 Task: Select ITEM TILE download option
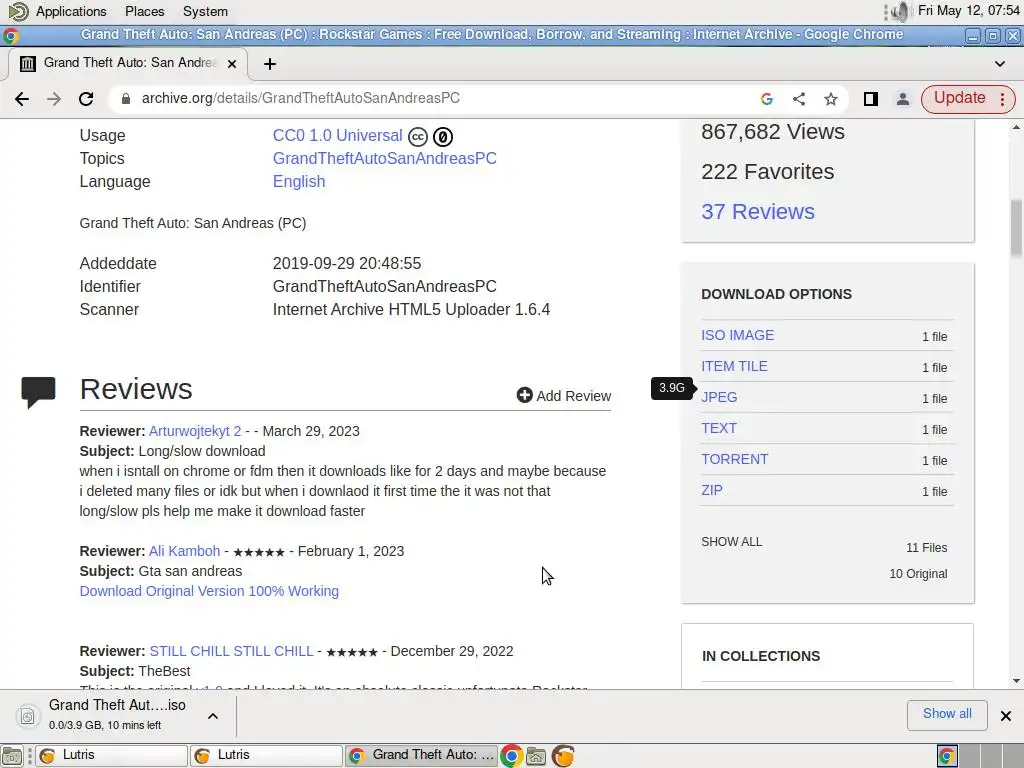coord(735,366)
